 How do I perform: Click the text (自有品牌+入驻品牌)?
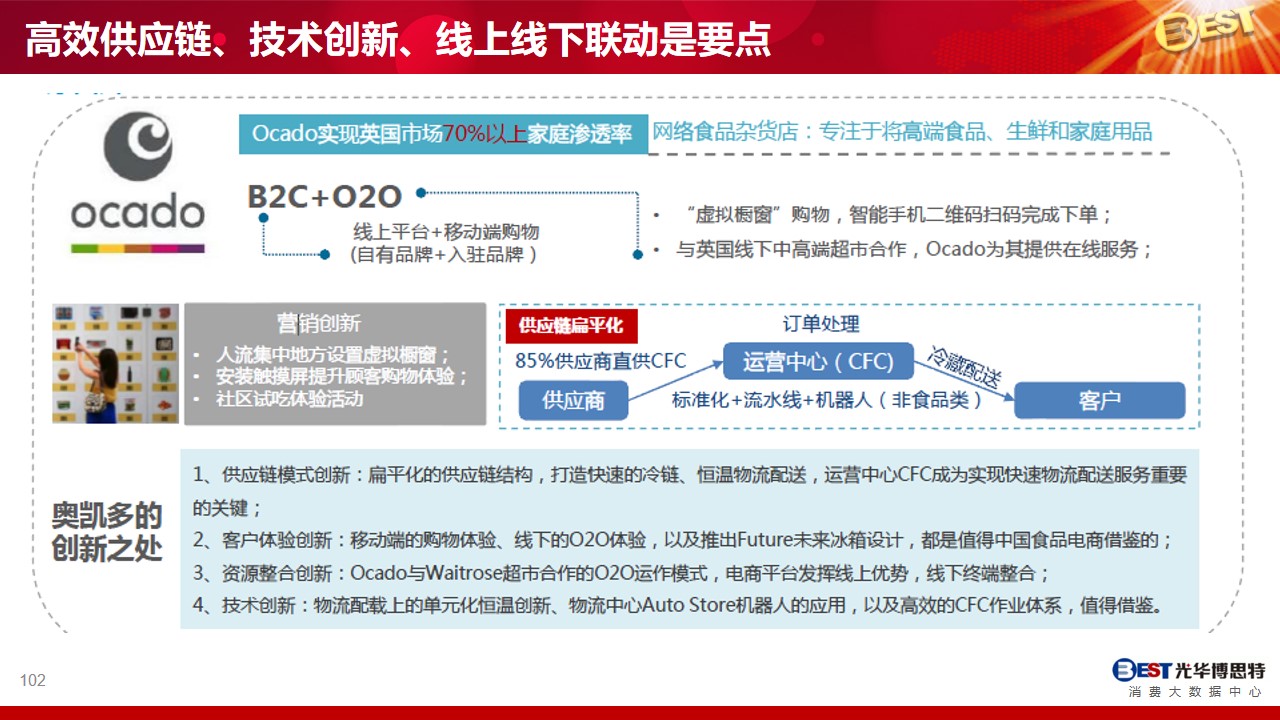point(443,255)
